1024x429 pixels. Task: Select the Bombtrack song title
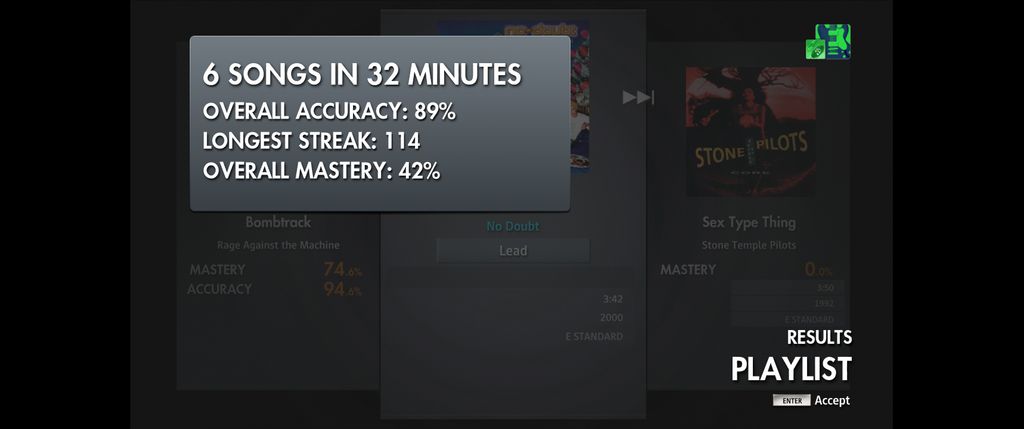[278, 222]
